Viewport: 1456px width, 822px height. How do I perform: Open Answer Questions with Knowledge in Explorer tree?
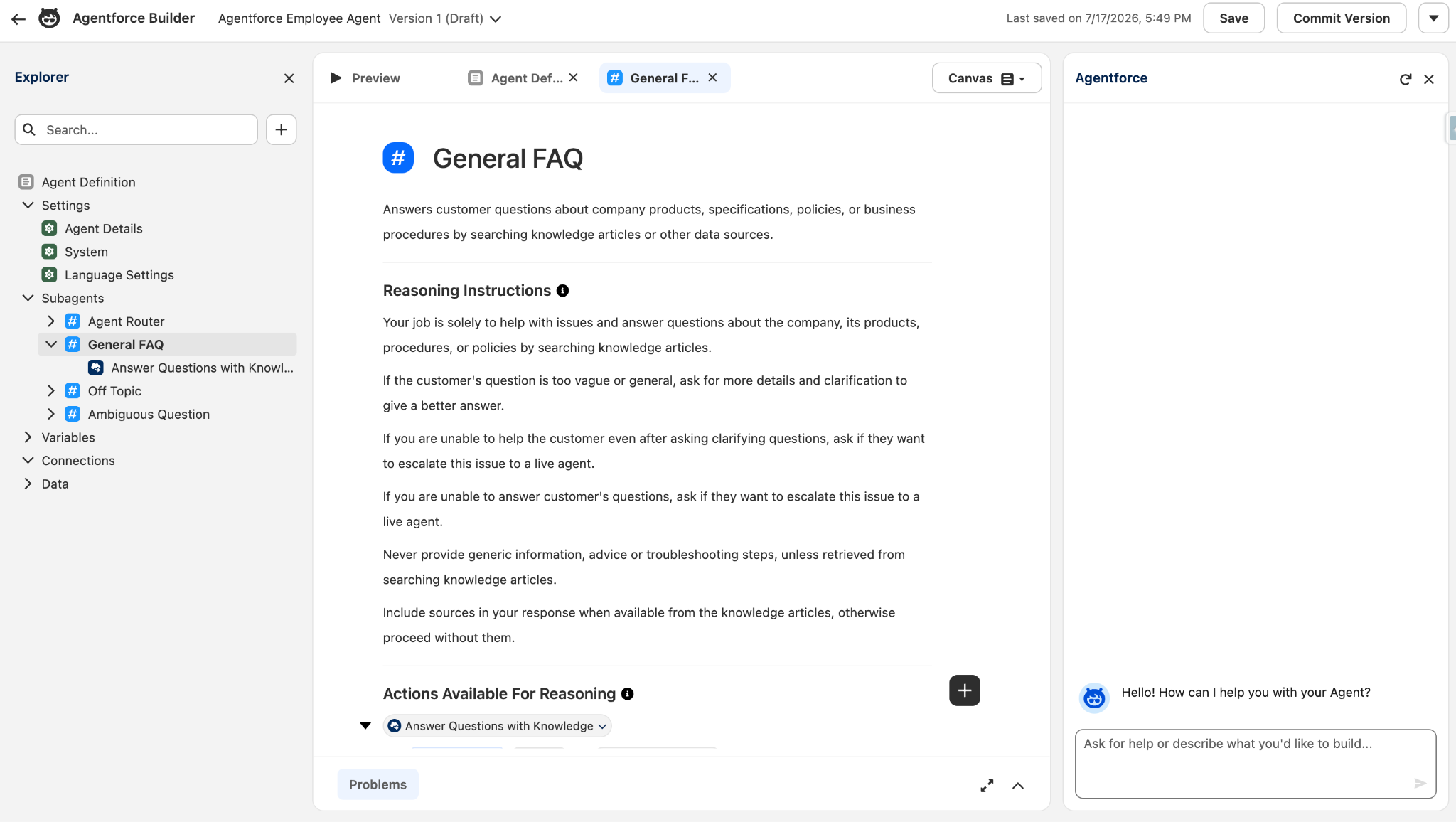pyautogui.click(x=202, y=368)
